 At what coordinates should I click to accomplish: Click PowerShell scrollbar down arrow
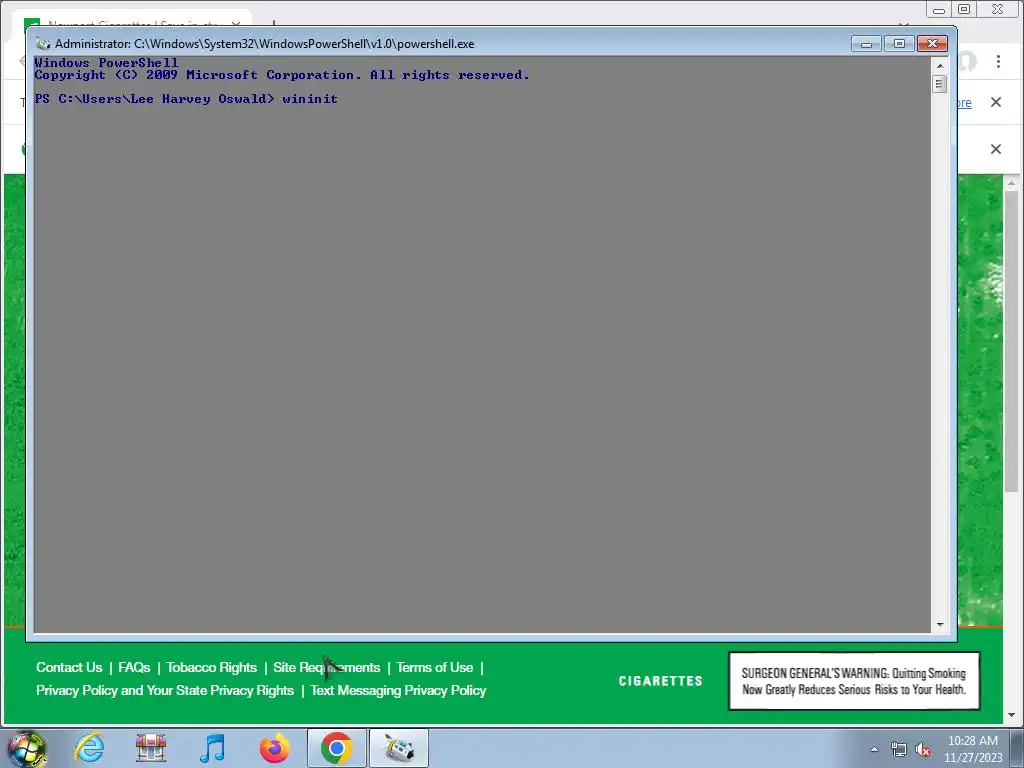(x=940, y=624)
